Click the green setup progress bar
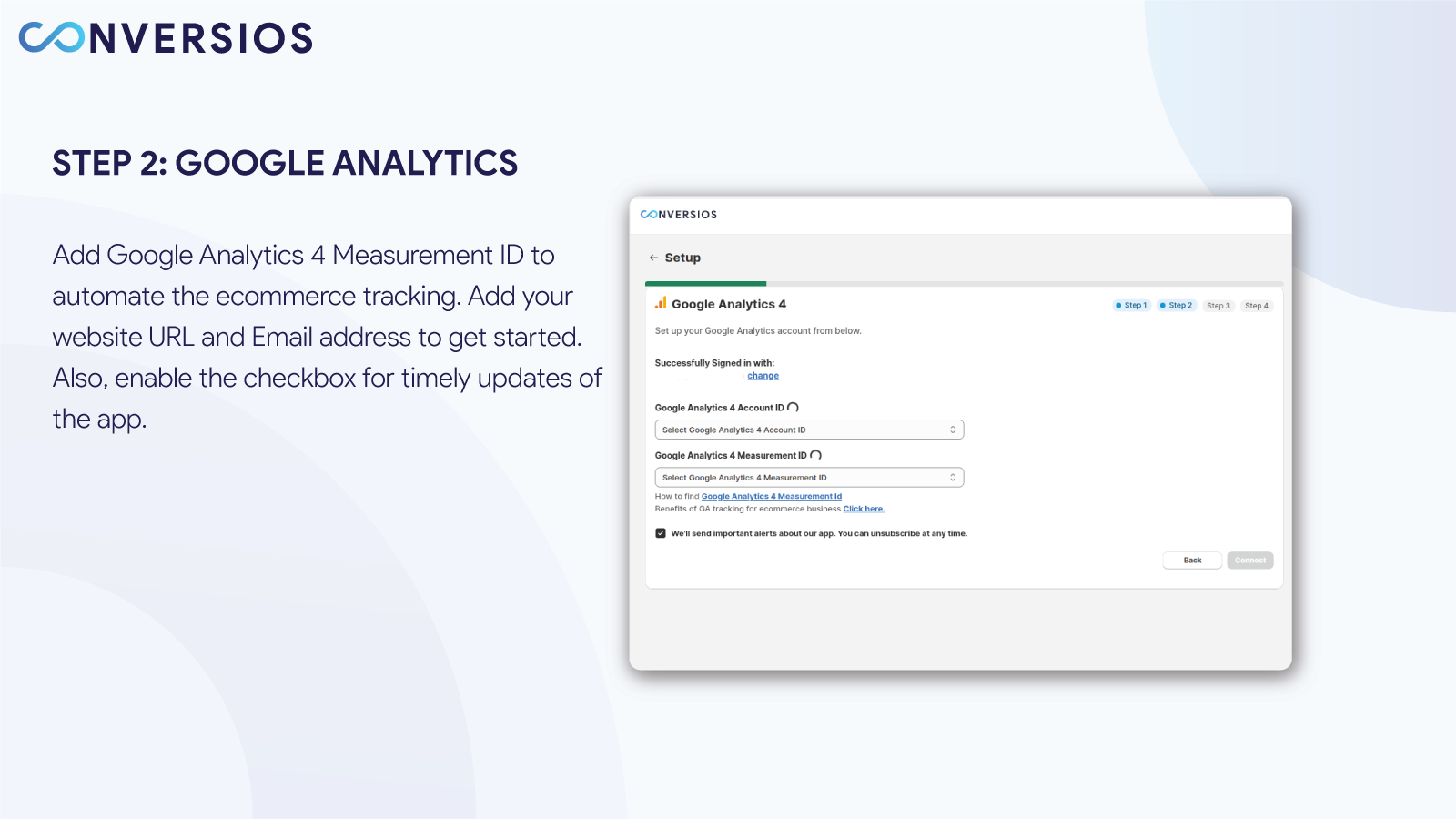 click(706, 284)
